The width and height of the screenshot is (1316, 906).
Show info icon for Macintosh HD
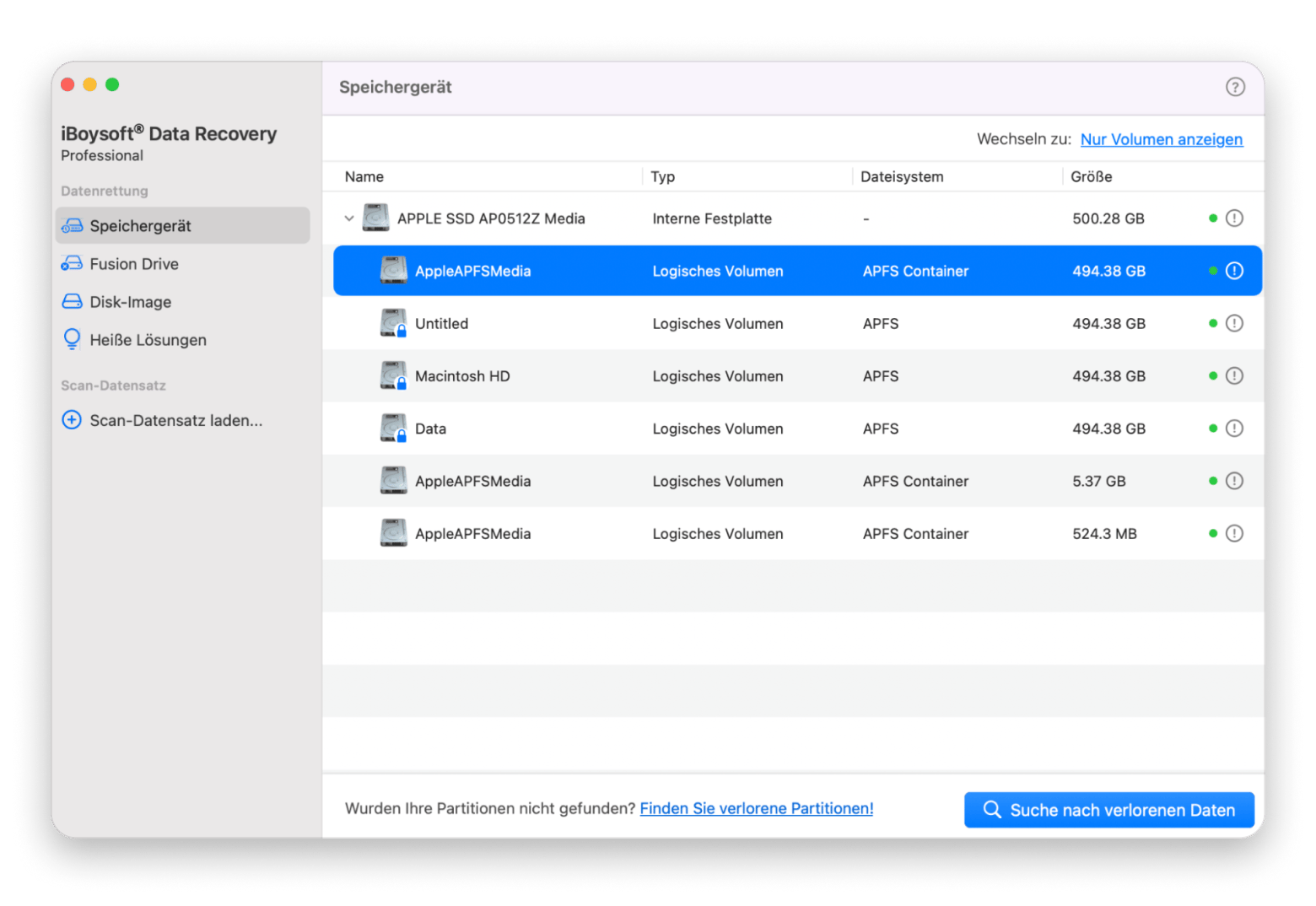click(x=1234, y=376)
